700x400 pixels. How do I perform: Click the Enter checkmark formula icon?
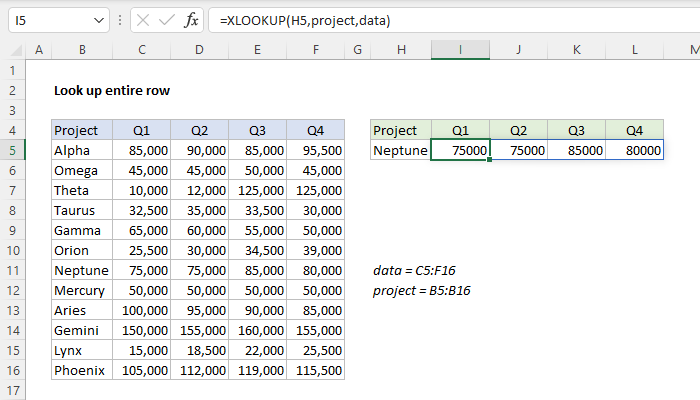(x=167, y=21)
